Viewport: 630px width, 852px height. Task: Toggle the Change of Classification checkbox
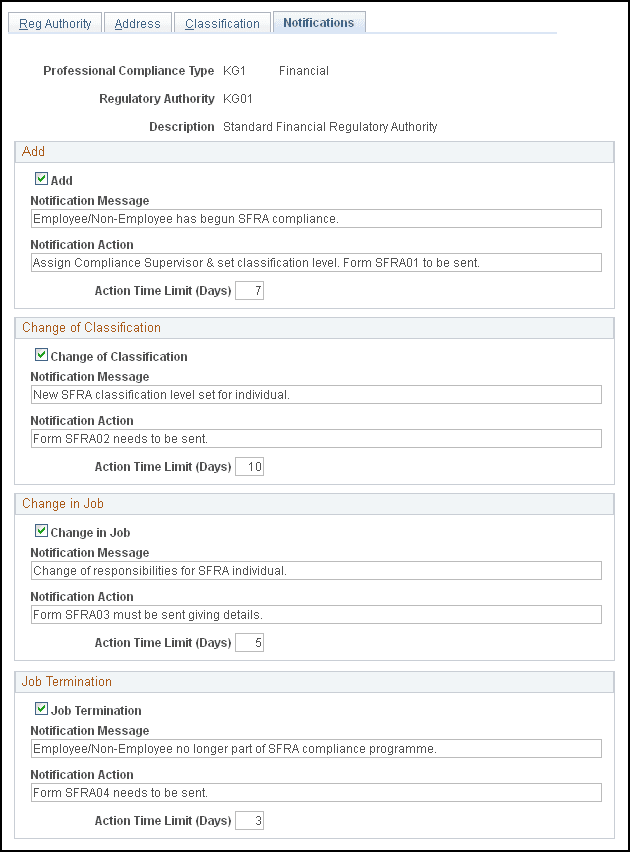(x=41, y=354)
